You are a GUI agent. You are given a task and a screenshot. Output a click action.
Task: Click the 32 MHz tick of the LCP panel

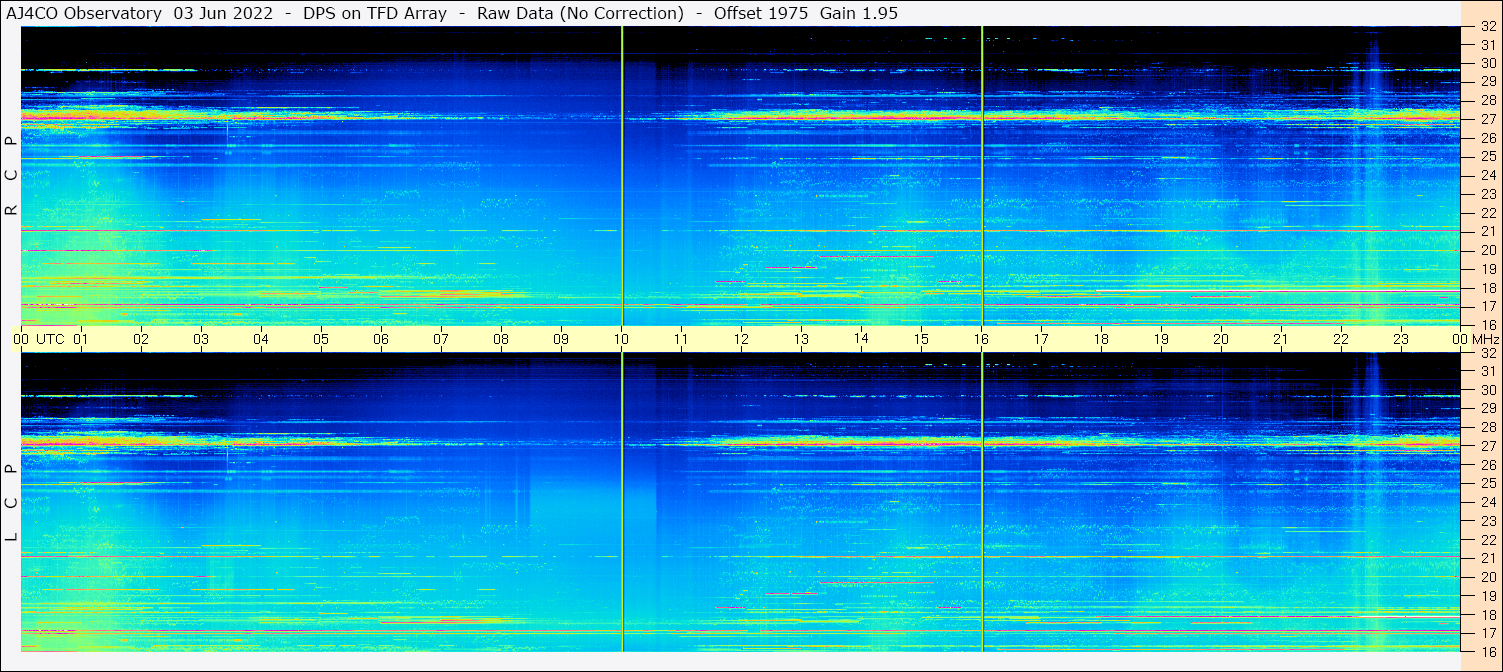(1488, 353)
